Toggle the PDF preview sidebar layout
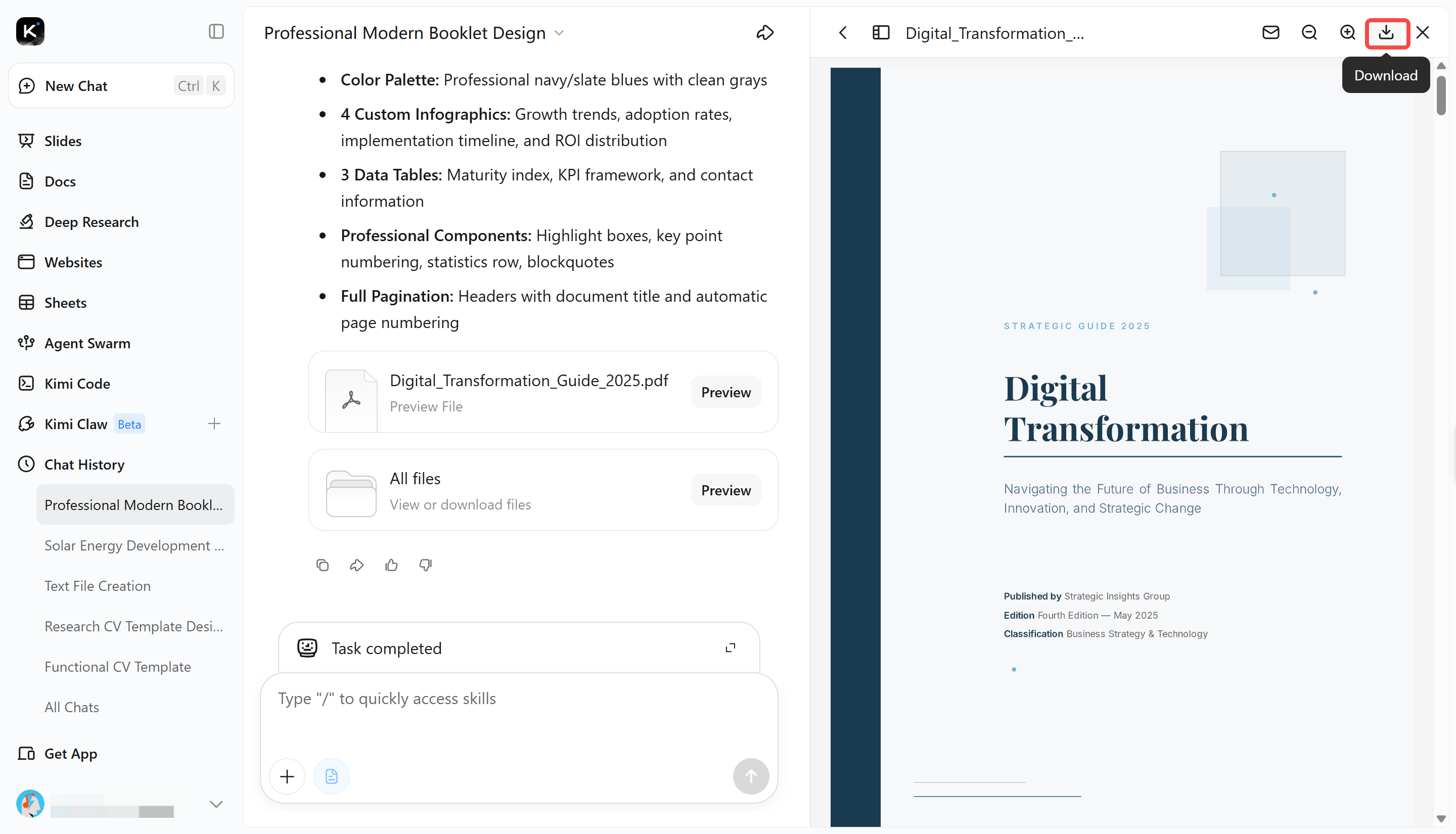Screen dimensions: 1456x834 tap(880, 33)
